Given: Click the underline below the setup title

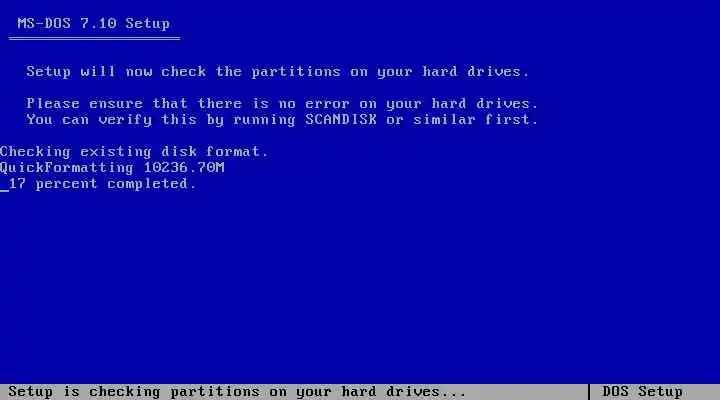Looking at the screenshot, I should (x=94, y=39).
